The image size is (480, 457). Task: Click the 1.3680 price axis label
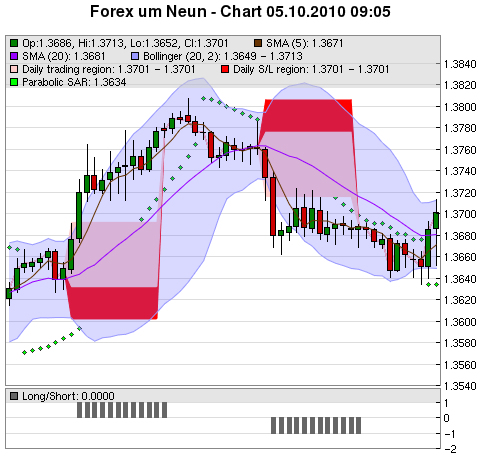pos(460,236)
